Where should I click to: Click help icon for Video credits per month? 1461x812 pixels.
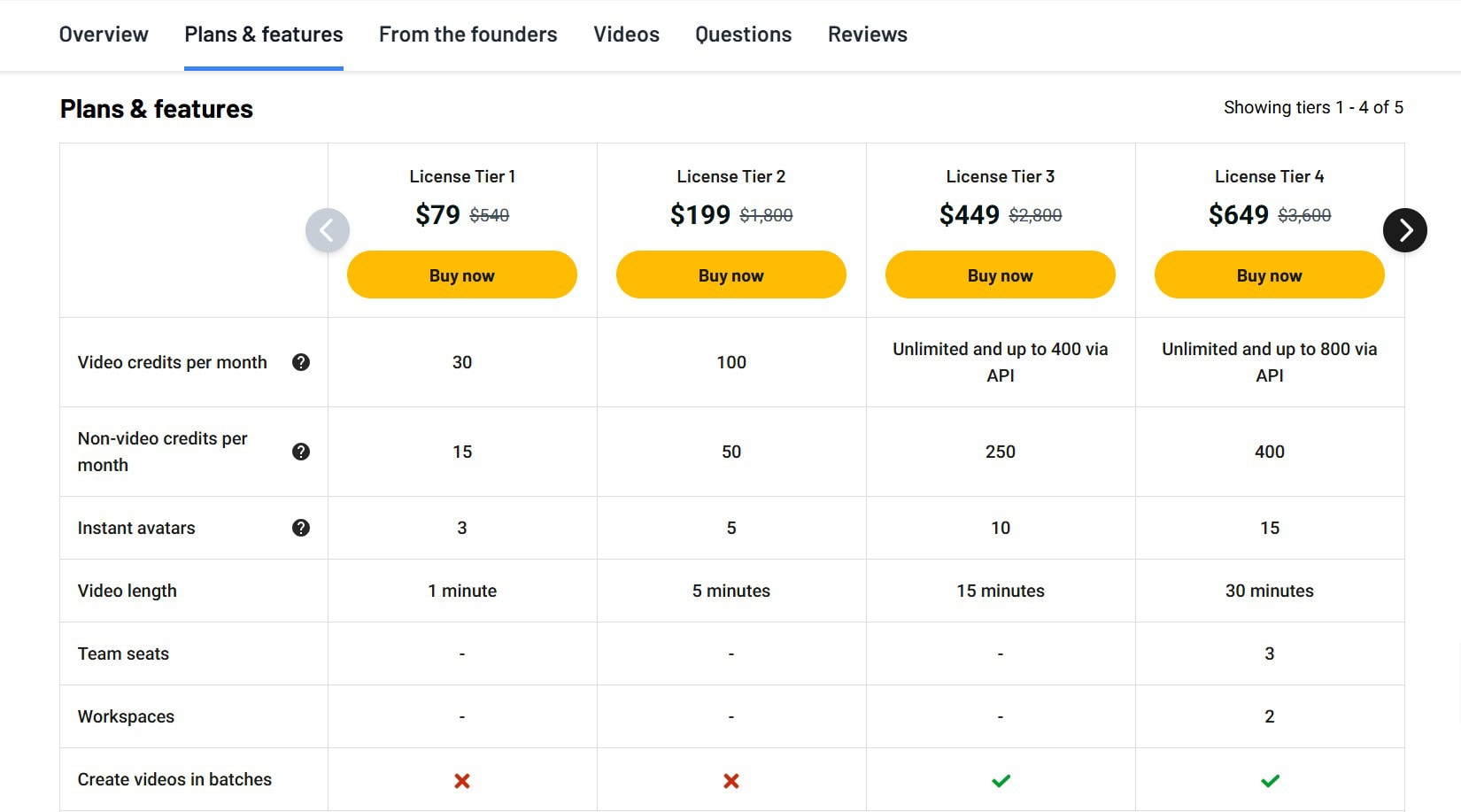point(301,362)
